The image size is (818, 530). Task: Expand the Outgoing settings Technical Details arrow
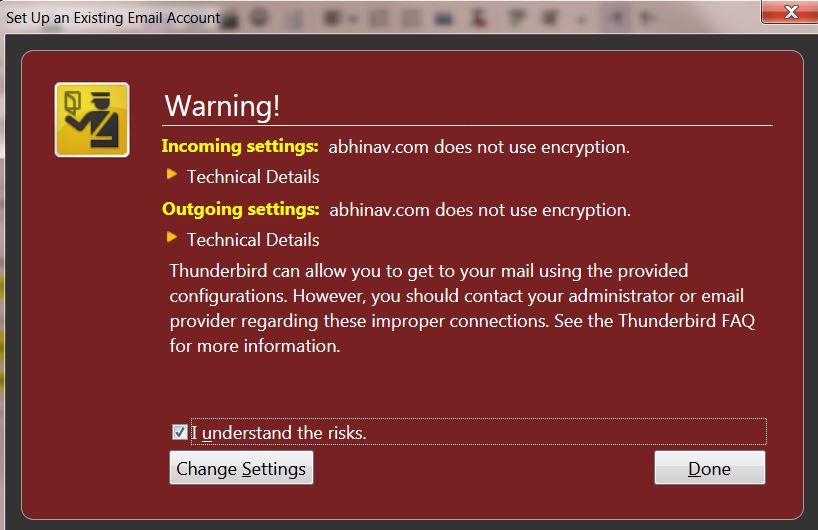click(172, 238)
